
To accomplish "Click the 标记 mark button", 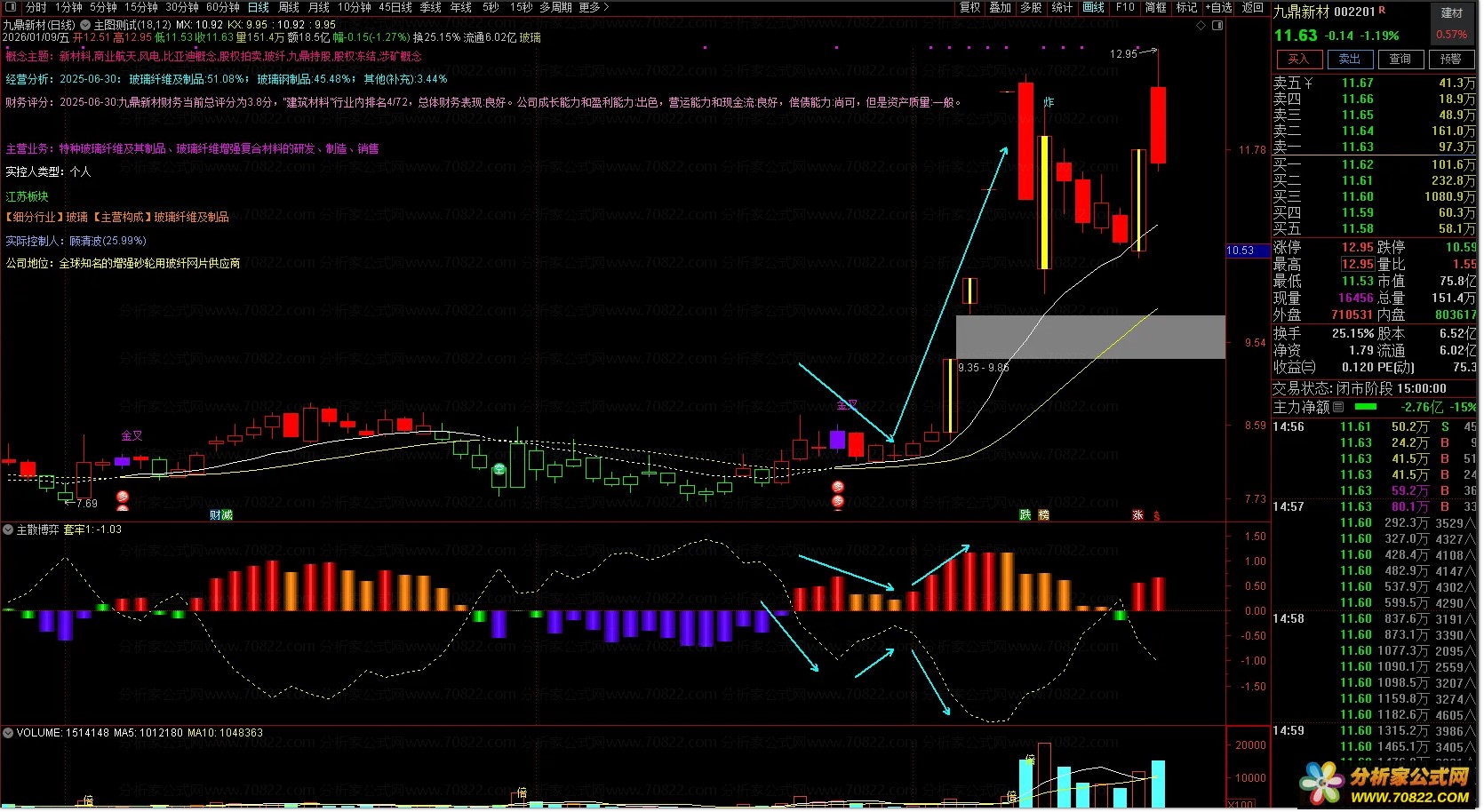I will 1186,7.
